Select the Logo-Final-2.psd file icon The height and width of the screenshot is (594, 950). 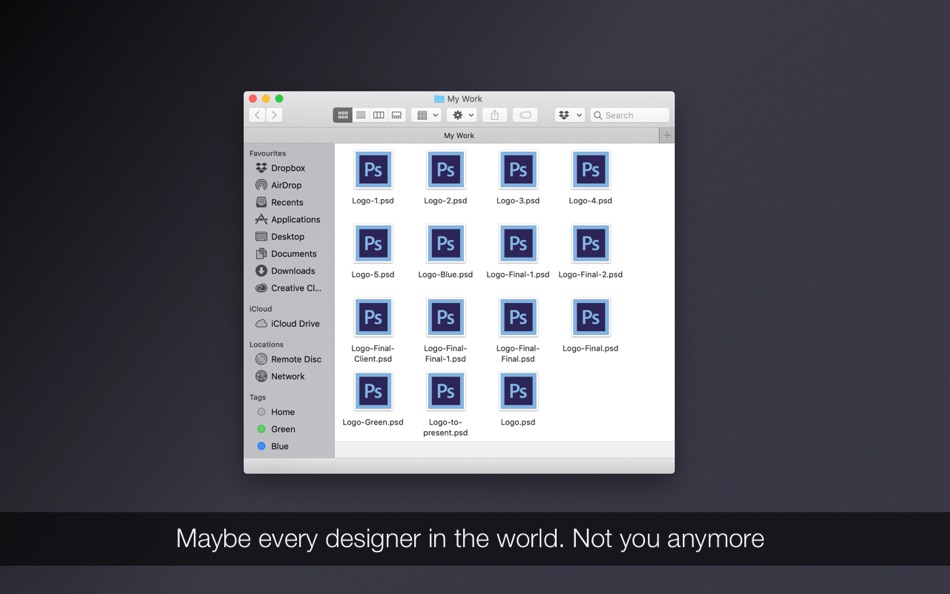[x=591, y=244]
